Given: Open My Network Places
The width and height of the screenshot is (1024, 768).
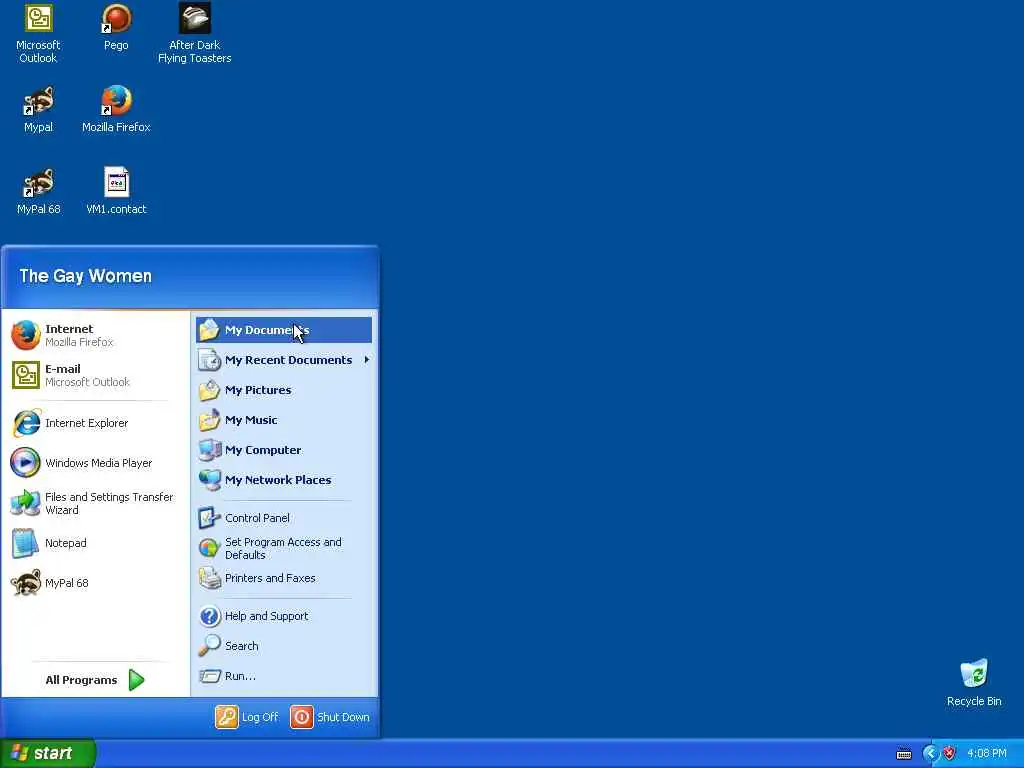Looking at the screenshot, I should click(x=284, y=480).
